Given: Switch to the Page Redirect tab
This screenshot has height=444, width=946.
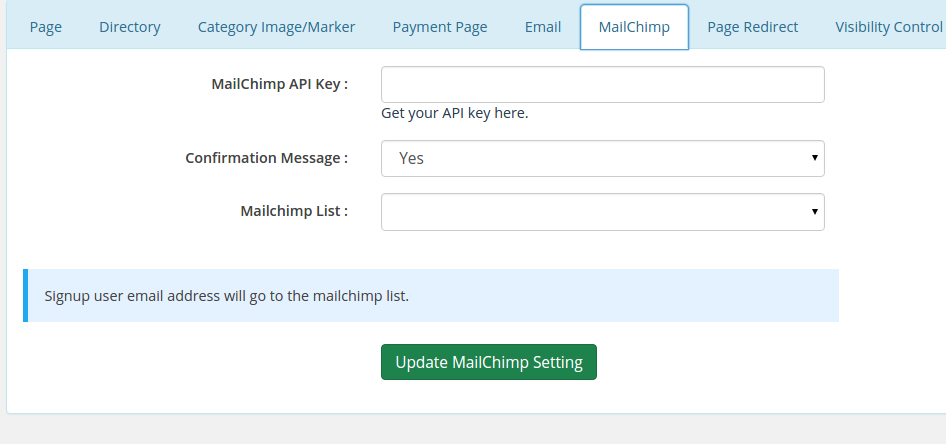Looking at the screenshot, I should pyautogui.click(x=752, y=27).
